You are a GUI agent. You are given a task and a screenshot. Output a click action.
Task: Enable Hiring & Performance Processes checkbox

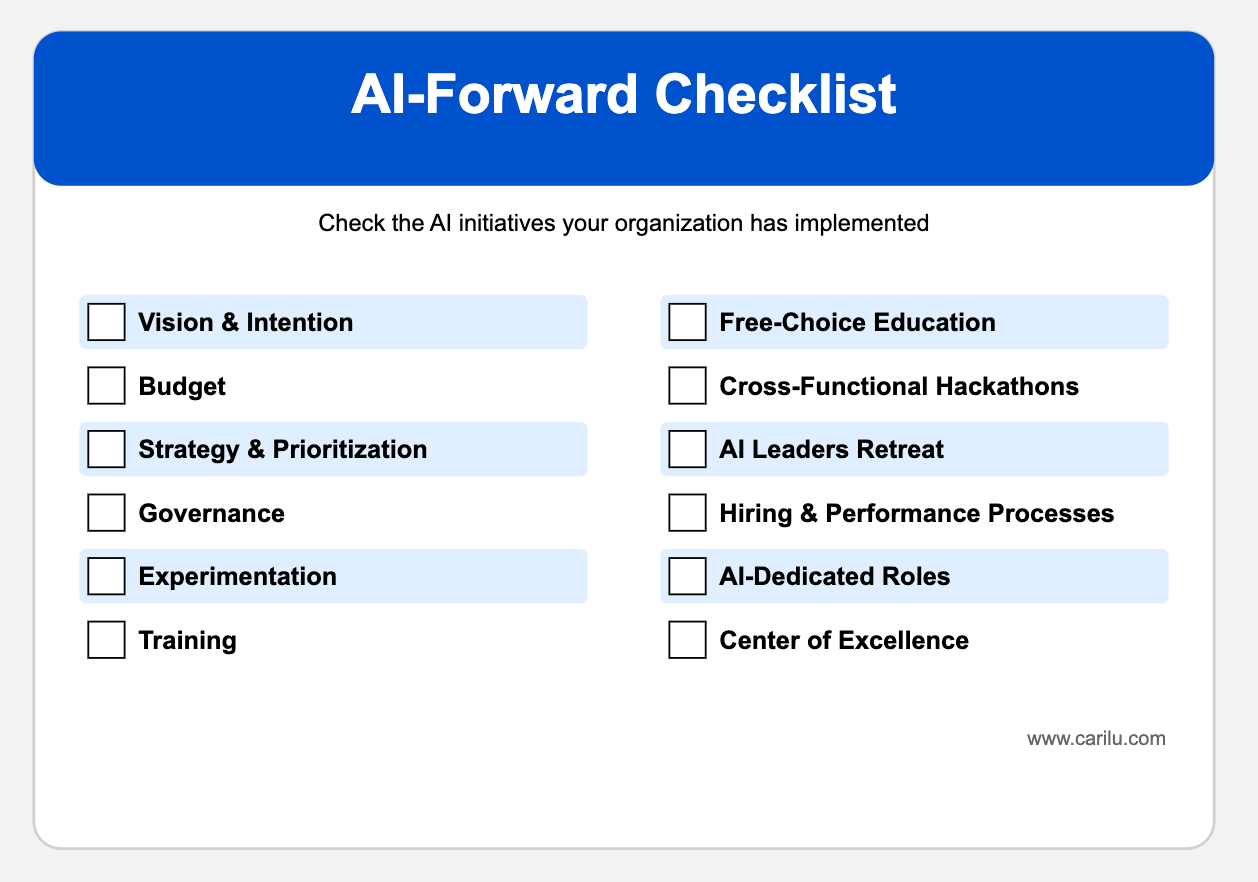click(687, 513)
